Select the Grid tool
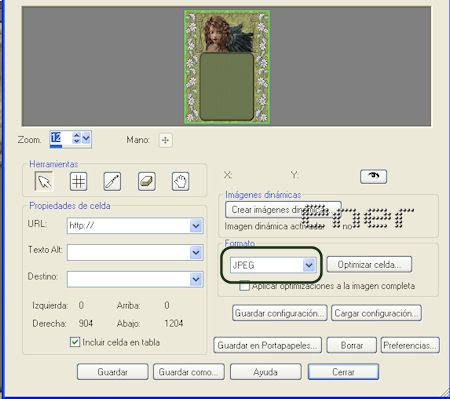Screen dimensions: 450x399 tap(79, 181)
